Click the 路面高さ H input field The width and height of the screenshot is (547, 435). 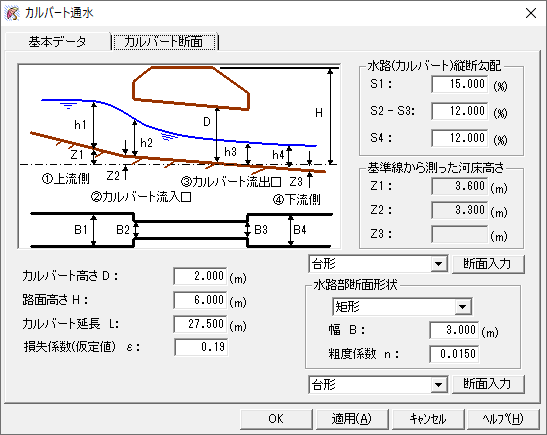200,300
